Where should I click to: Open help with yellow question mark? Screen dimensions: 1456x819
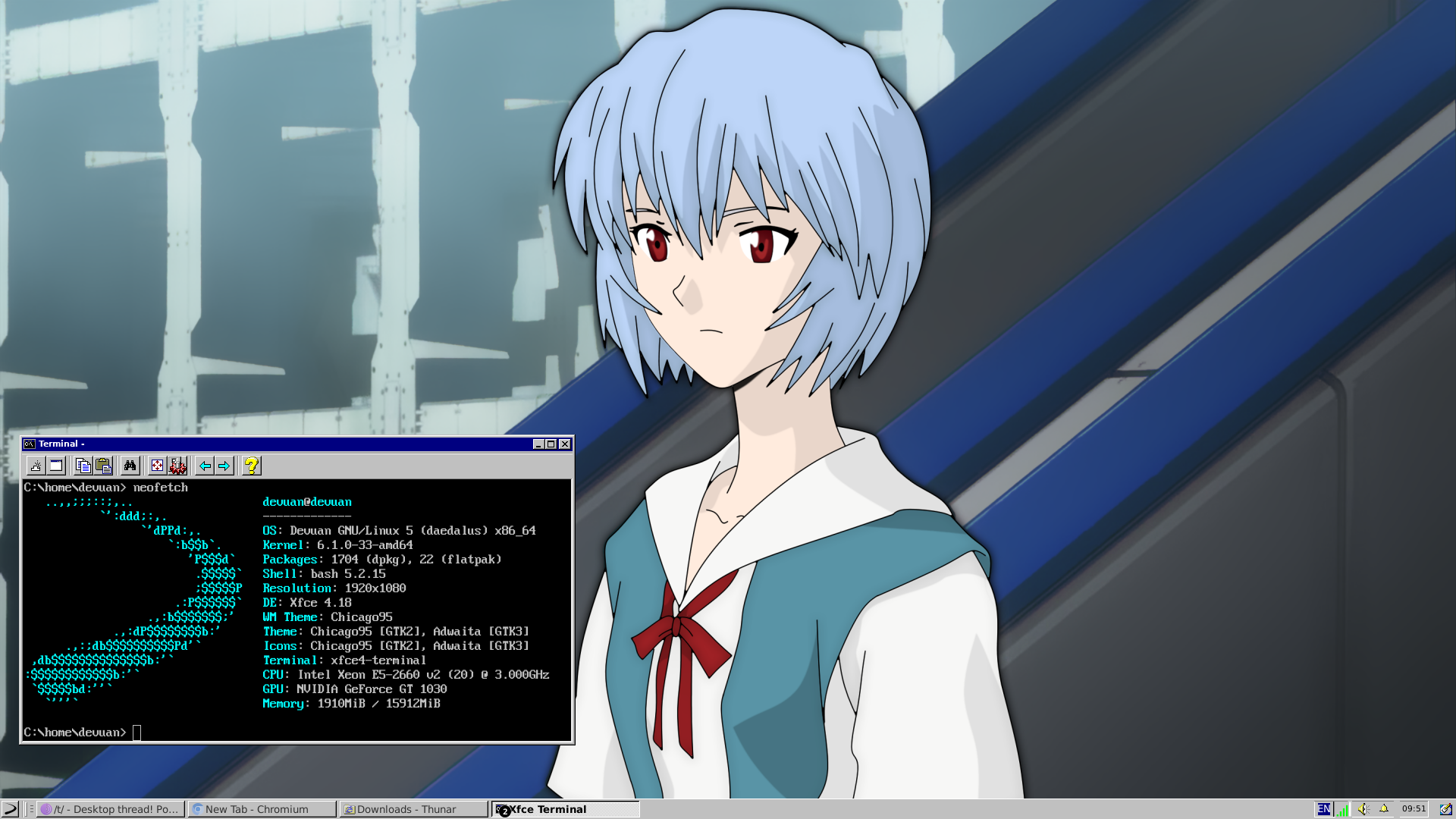click(x=251, y=466)
